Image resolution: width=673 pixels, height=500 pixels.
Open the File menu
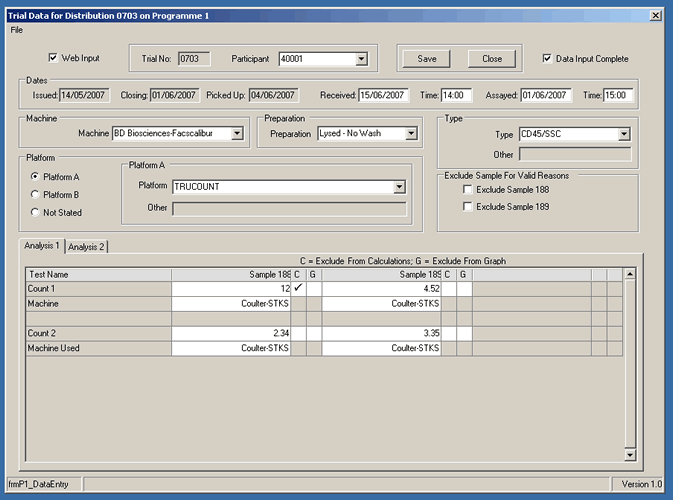pos(17,30)
